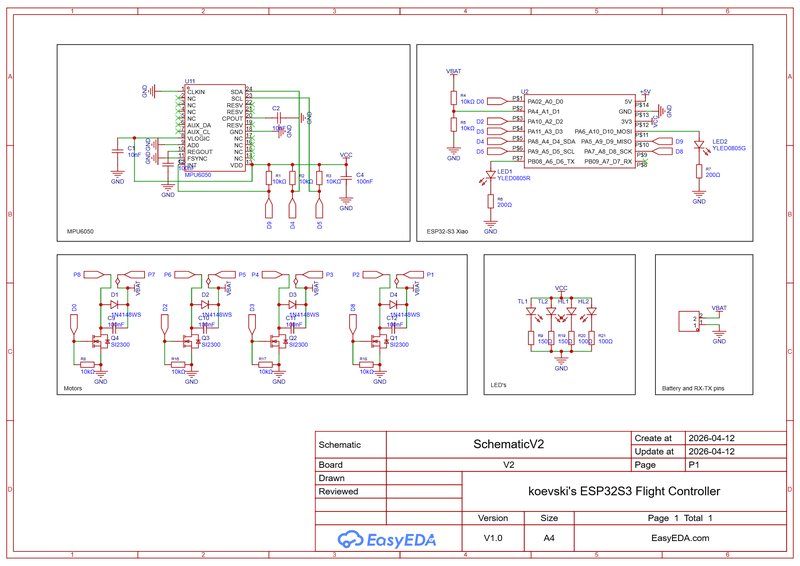Image resolution: width=800 pixels, height=566 pixels.
Task: Click the VCC label in the LED's section
Action: tap(561, 288)
